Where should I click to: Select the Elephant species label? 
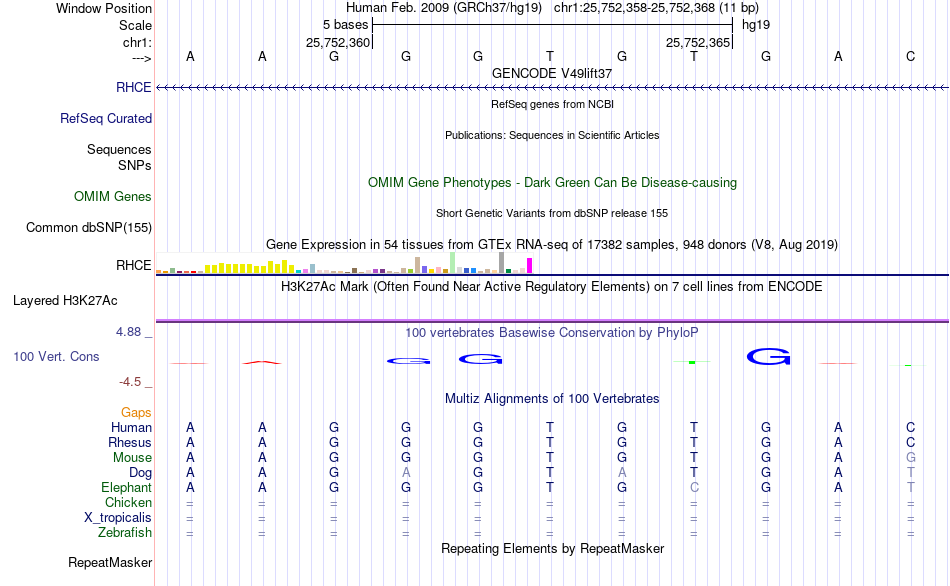126,487
